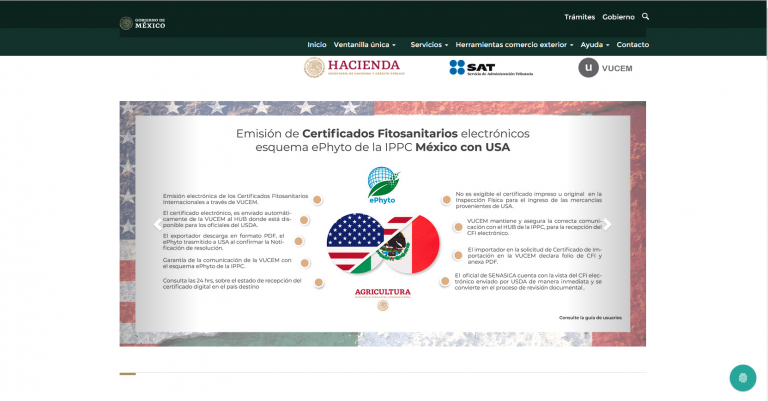Screen dimensions: 768x401
Task: Expand the Ventanilla única dropdown
Action: 364,45
